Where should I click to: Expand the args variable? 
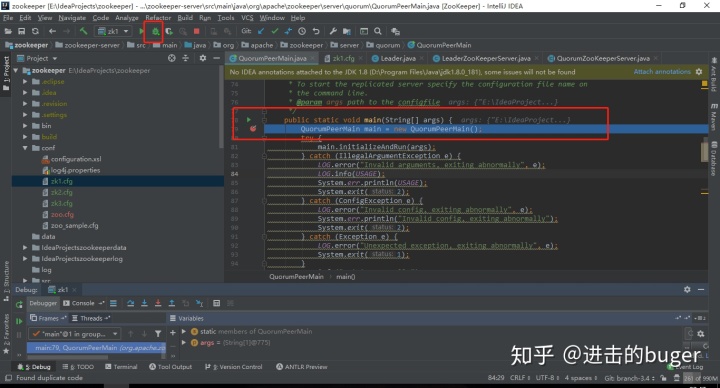click(184, 343)
